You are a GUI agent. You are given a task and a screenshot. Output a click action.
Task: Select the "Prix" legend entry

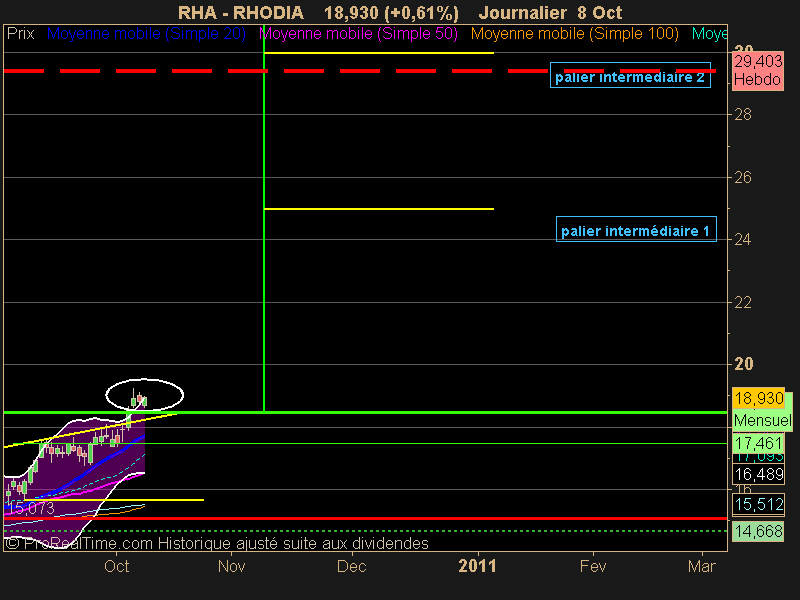(x=20, y=34)
